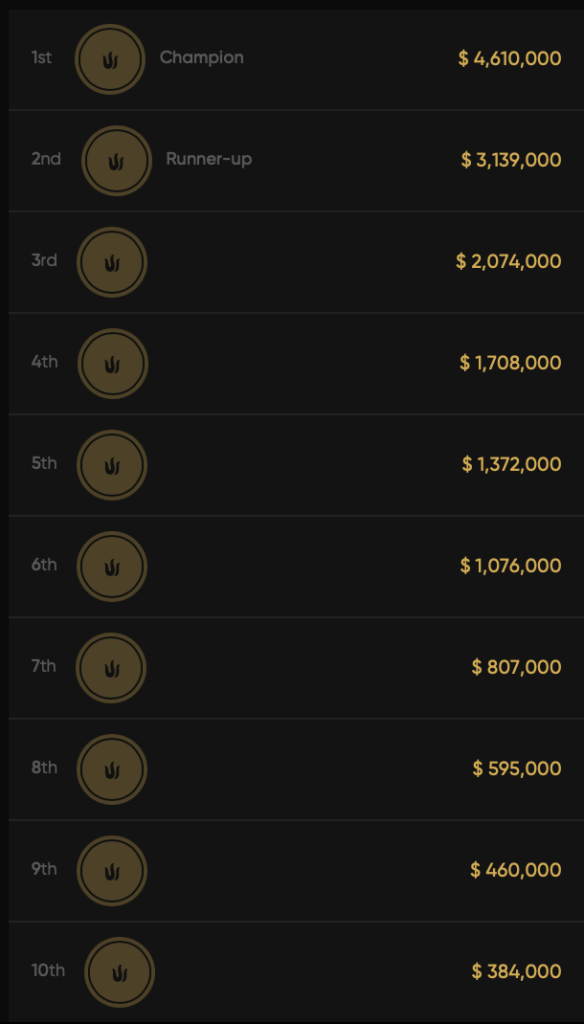This screenshot has height=1024, width=584.
Task: Select the 5th place chip icon
Action: pos(112,465)
